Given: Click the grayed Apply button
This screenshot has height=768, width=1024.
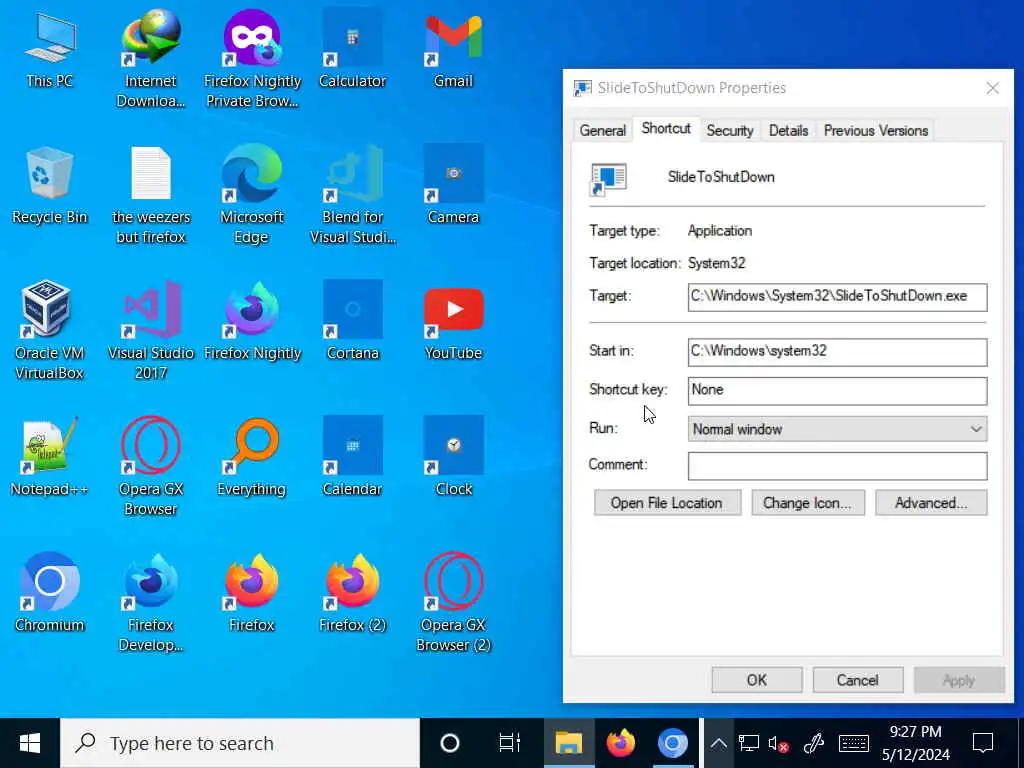Looking at the screenshot, I should click(x=959, y=680).
